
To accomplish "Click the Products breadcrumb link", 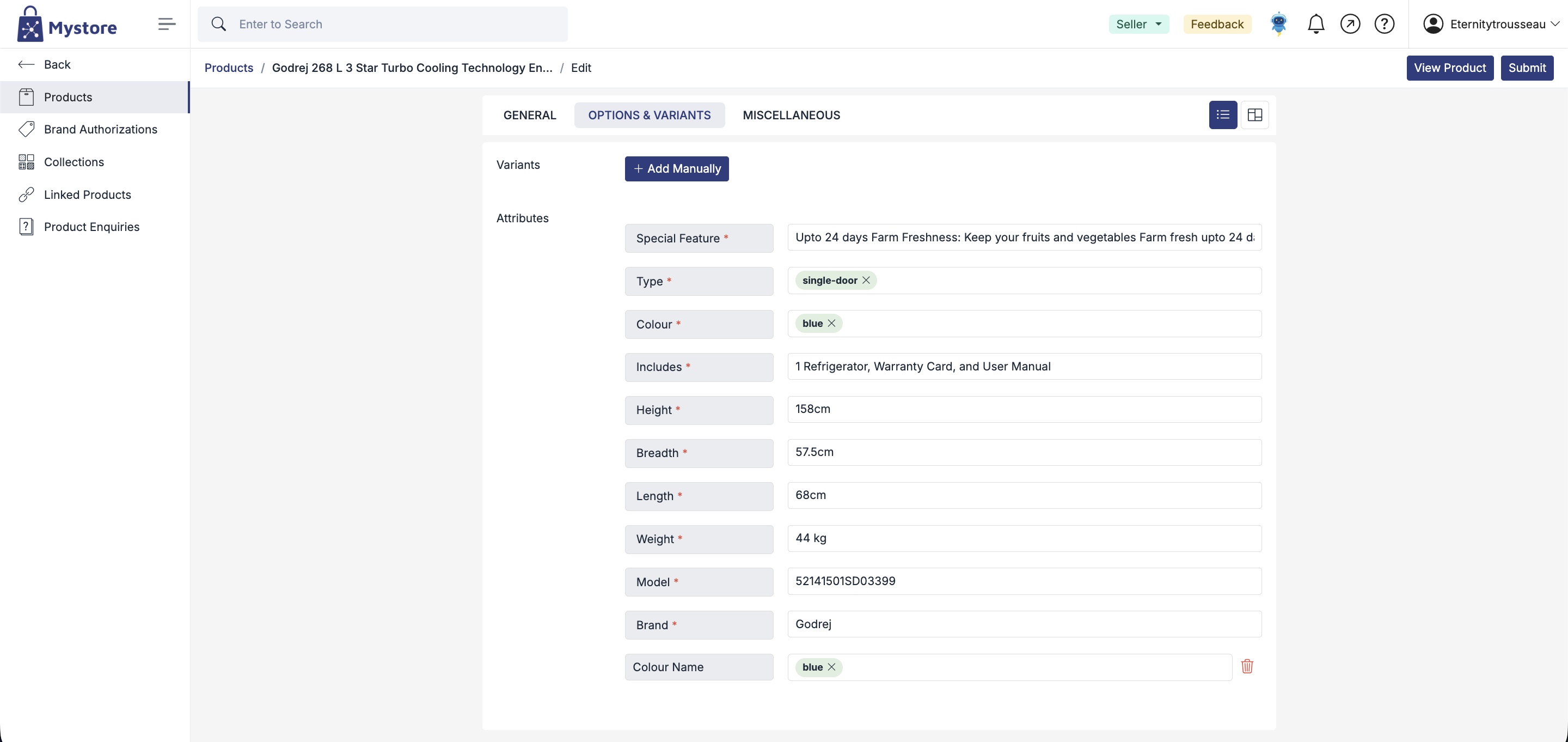I will pos(228,68).
